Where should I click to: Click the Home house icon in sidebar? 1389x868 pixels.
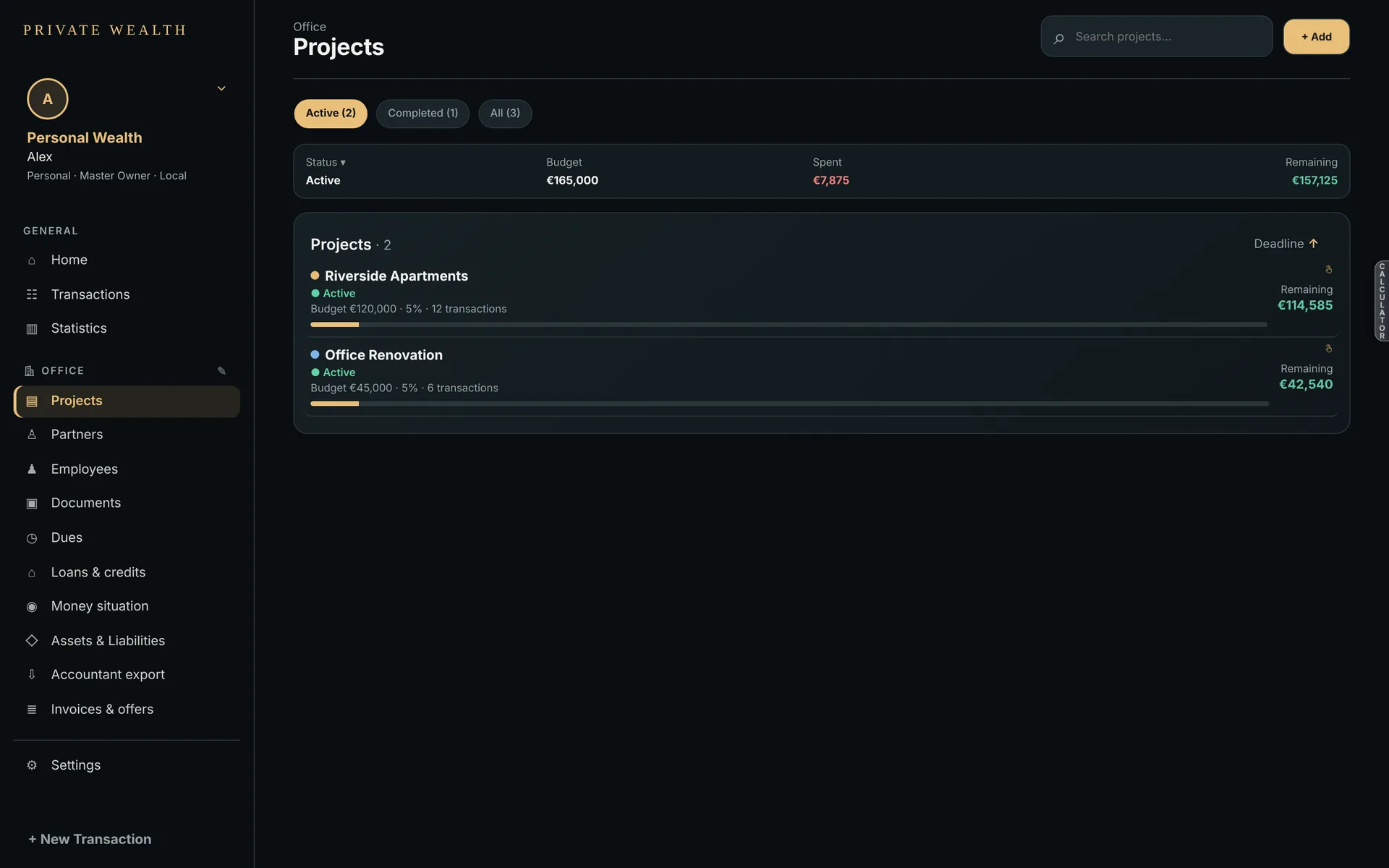[x=32, y=260]
